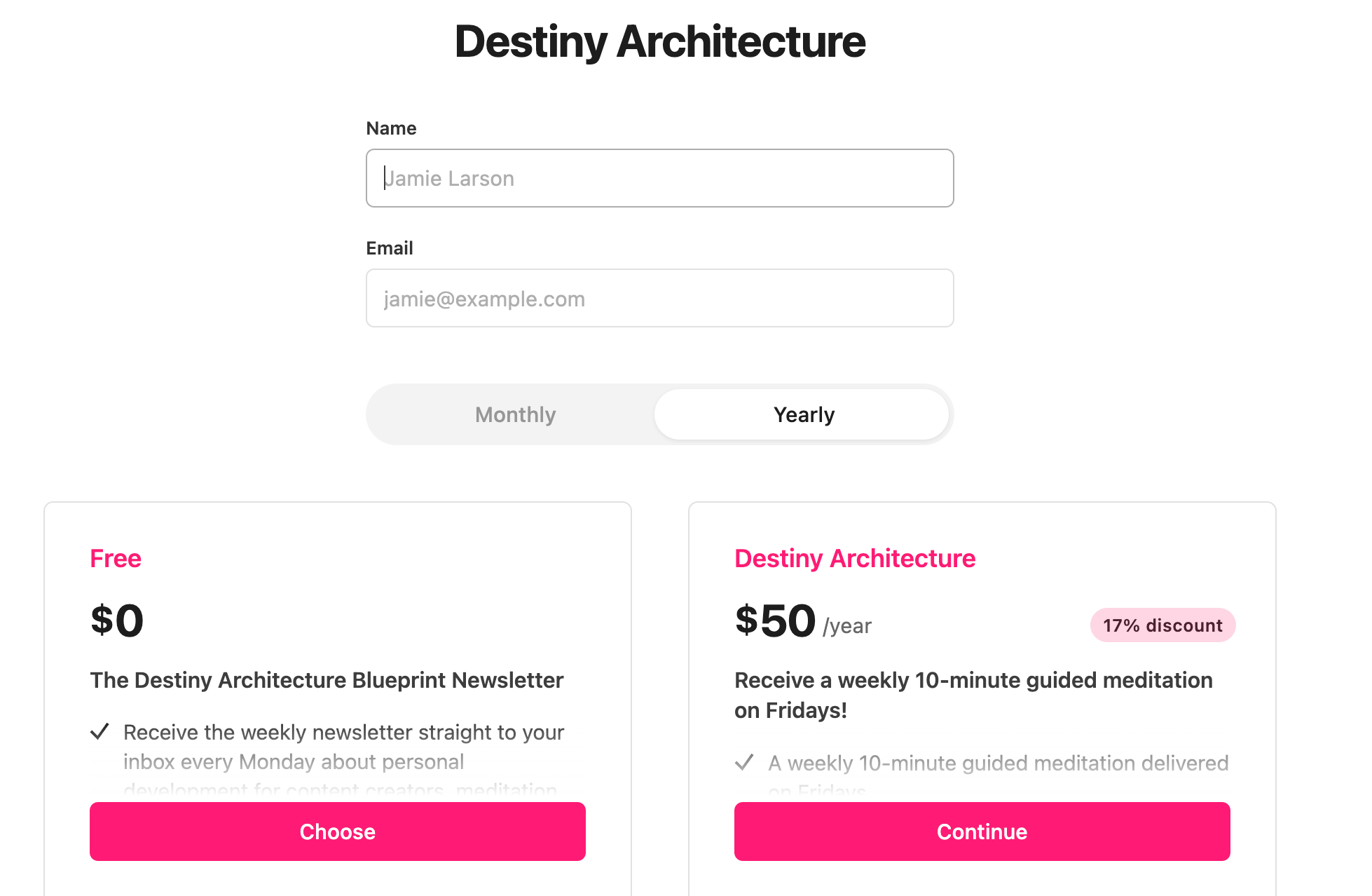The height and width of the screenshot is (896, 1372).
Task: Click the $50 /year price
Action: point(803,621)
